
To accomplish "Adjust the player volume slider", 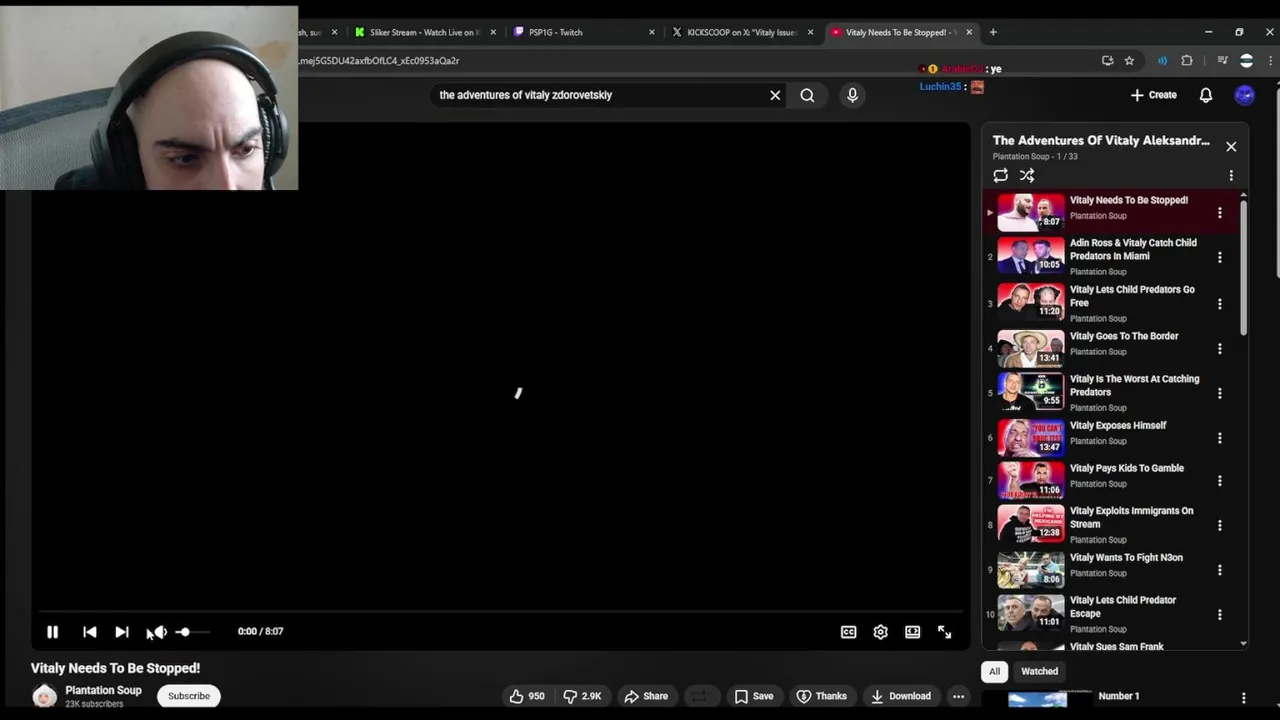I will coord(192,632).
